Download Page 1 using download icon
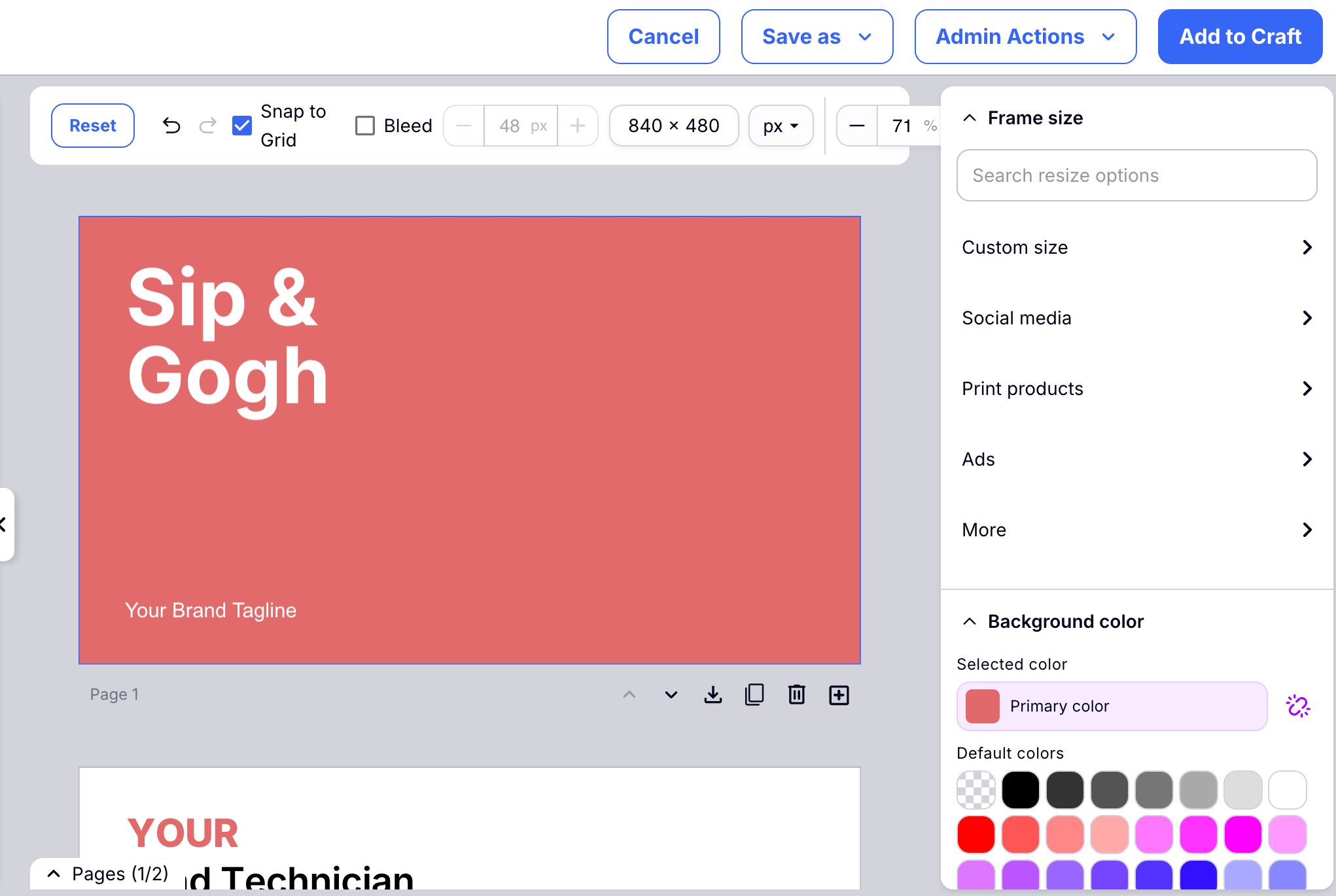Screen dimensions: 1336x896 pos(712,695)
